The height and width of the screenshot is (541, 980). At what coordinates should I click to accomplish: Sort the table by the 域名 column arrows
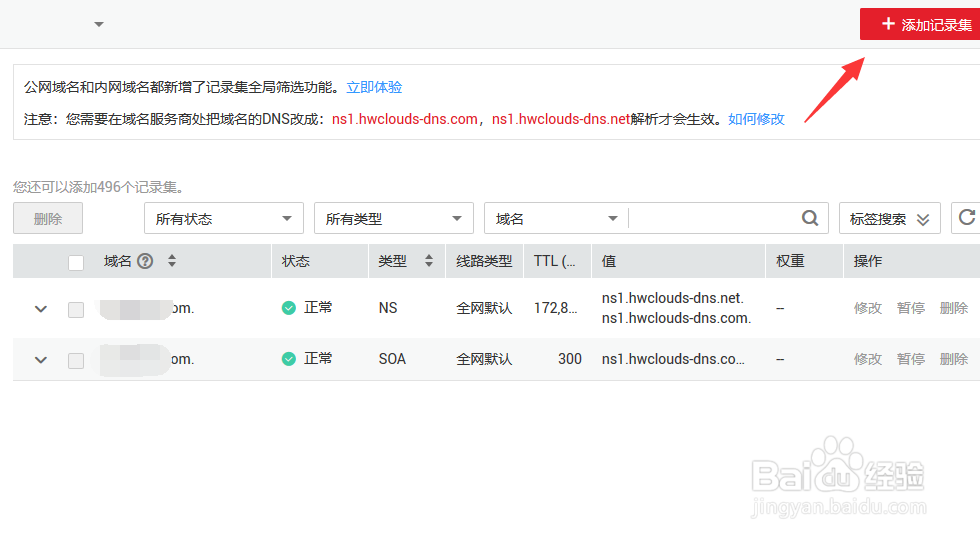[172, 261]
